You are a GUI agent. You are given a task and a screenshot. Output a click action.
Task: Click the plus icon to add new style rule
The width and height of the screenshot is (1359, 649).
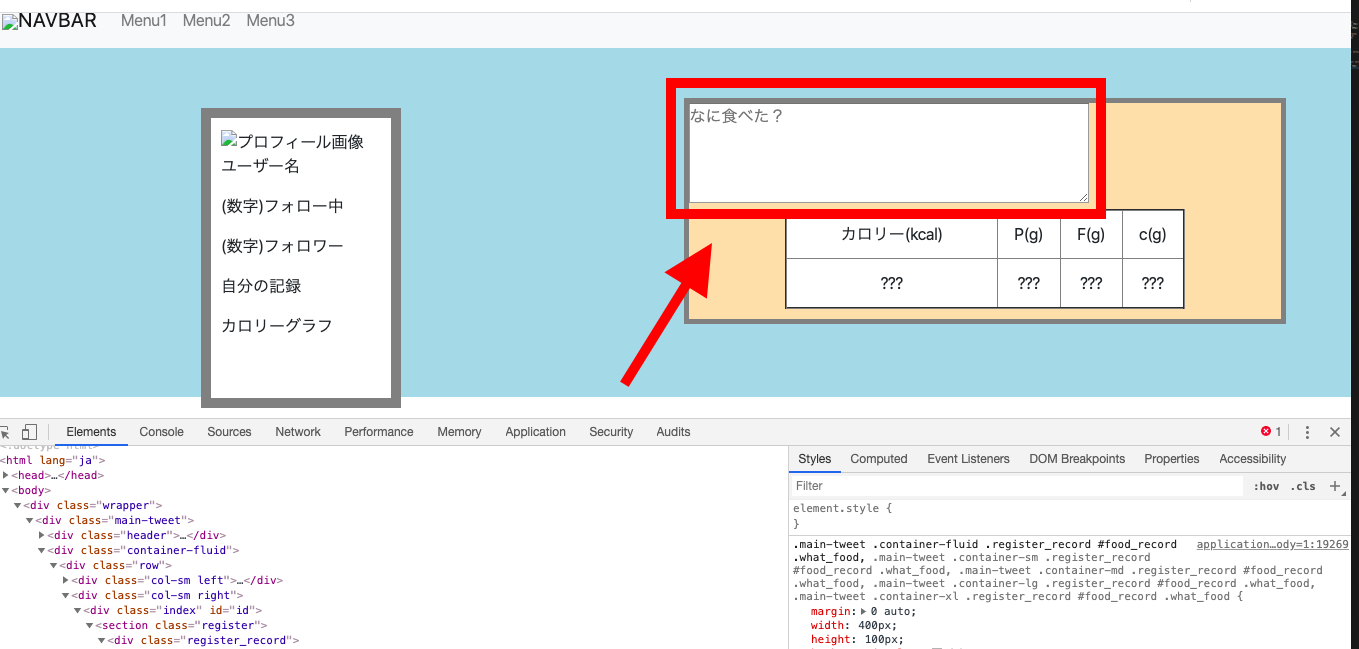click(1337, 486)
